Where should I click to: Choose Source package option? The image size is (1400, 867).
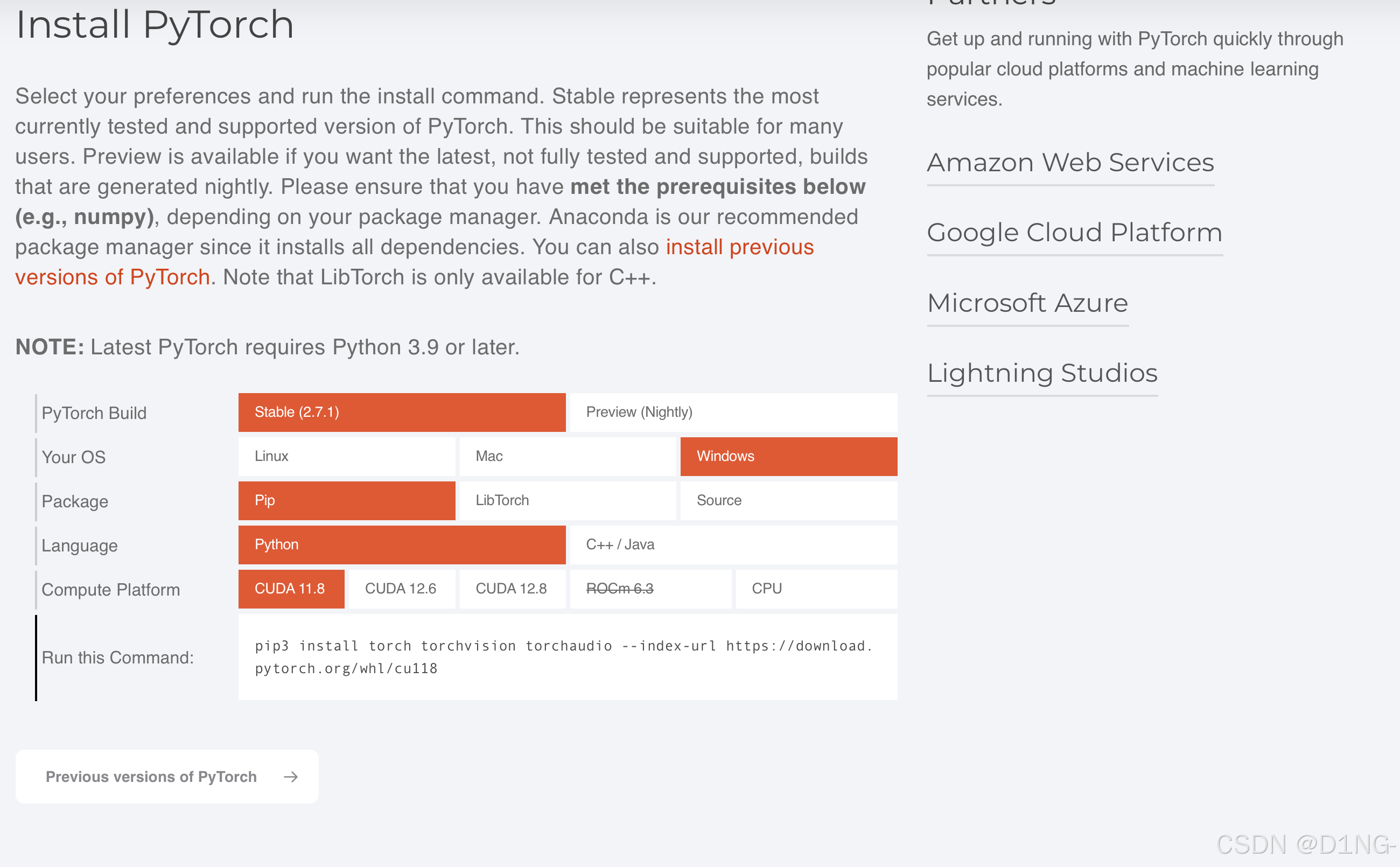[788, 501]
